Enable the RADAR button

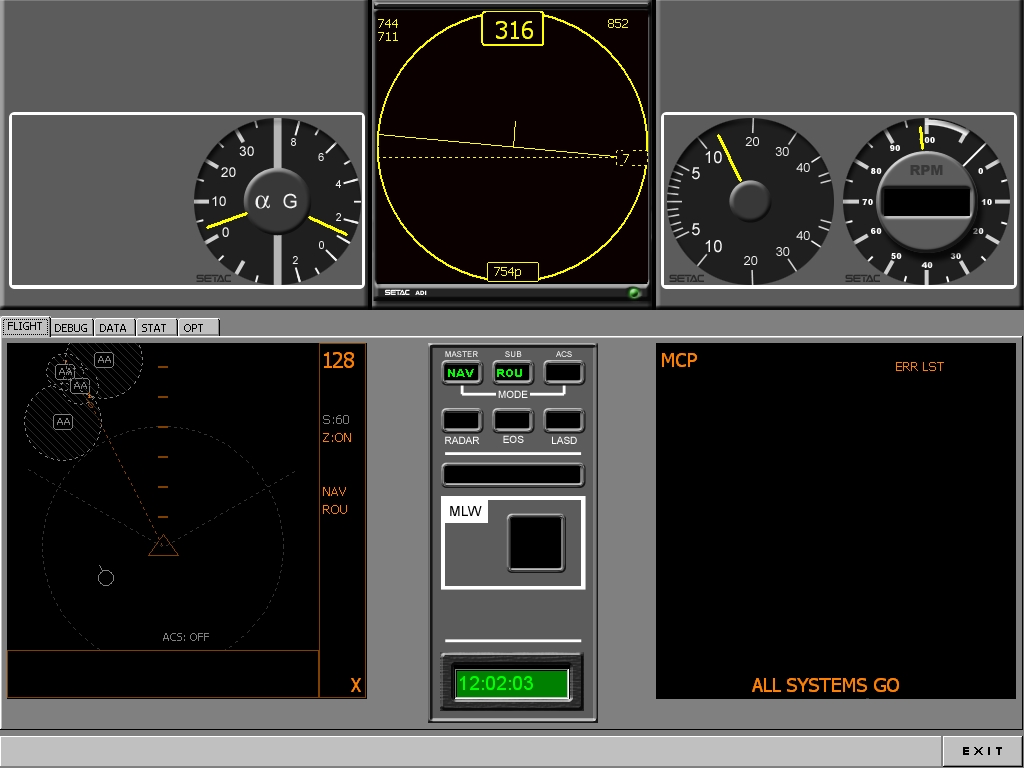462,421
